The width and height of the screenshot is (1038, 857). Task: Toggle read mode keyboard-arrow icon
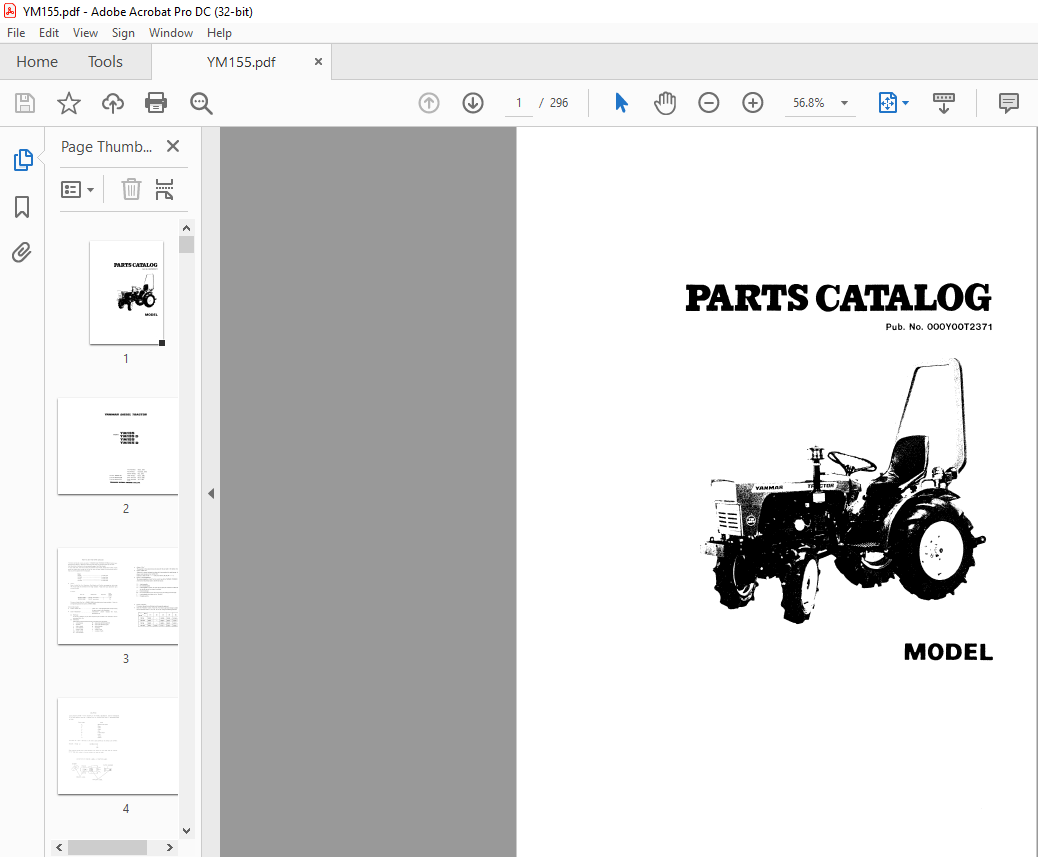point(944,103)
